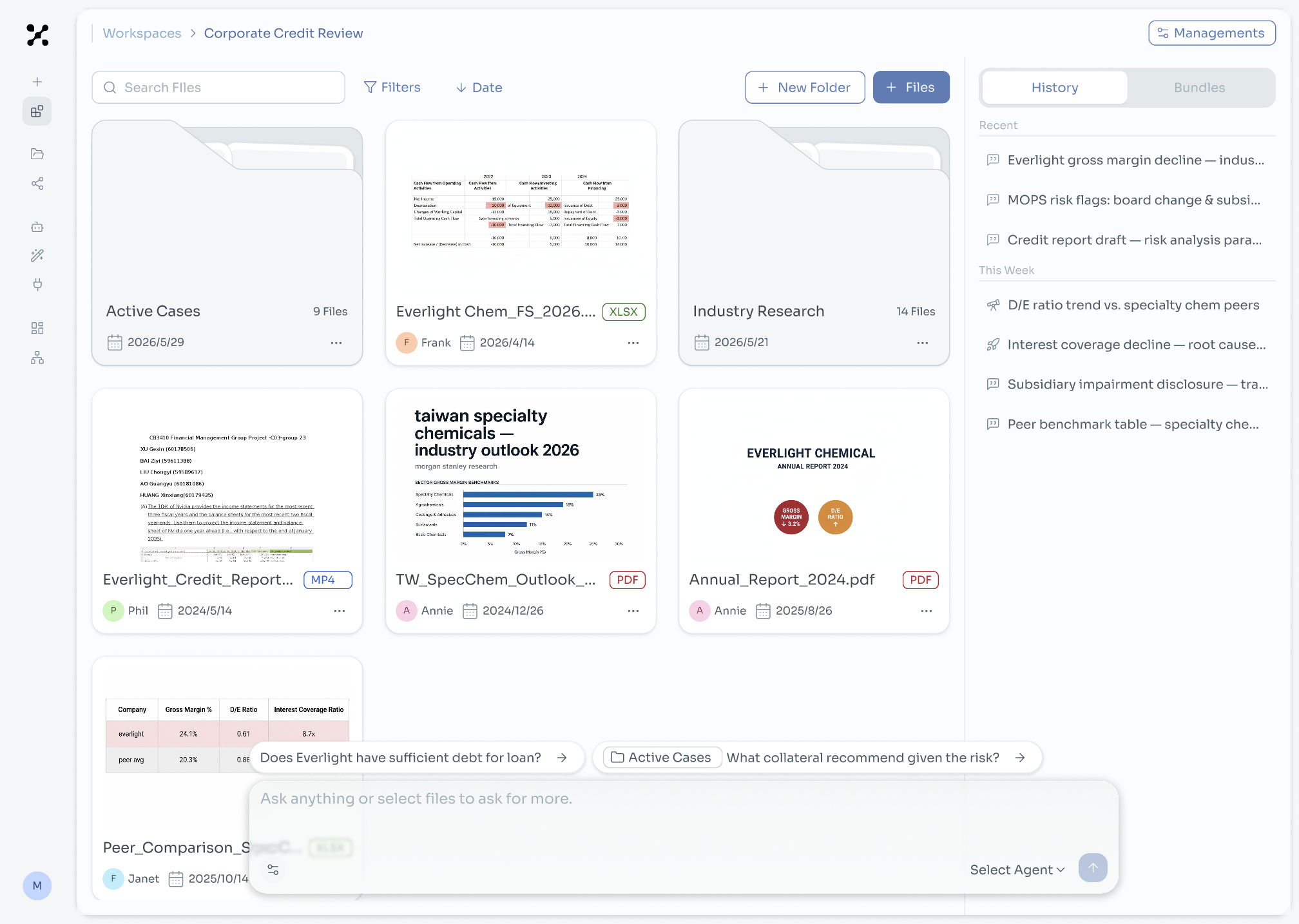Click Janet's avatar on Peer Comparison card
Viewport: 1299px width, 924px height.
click(x=113, y=878)
